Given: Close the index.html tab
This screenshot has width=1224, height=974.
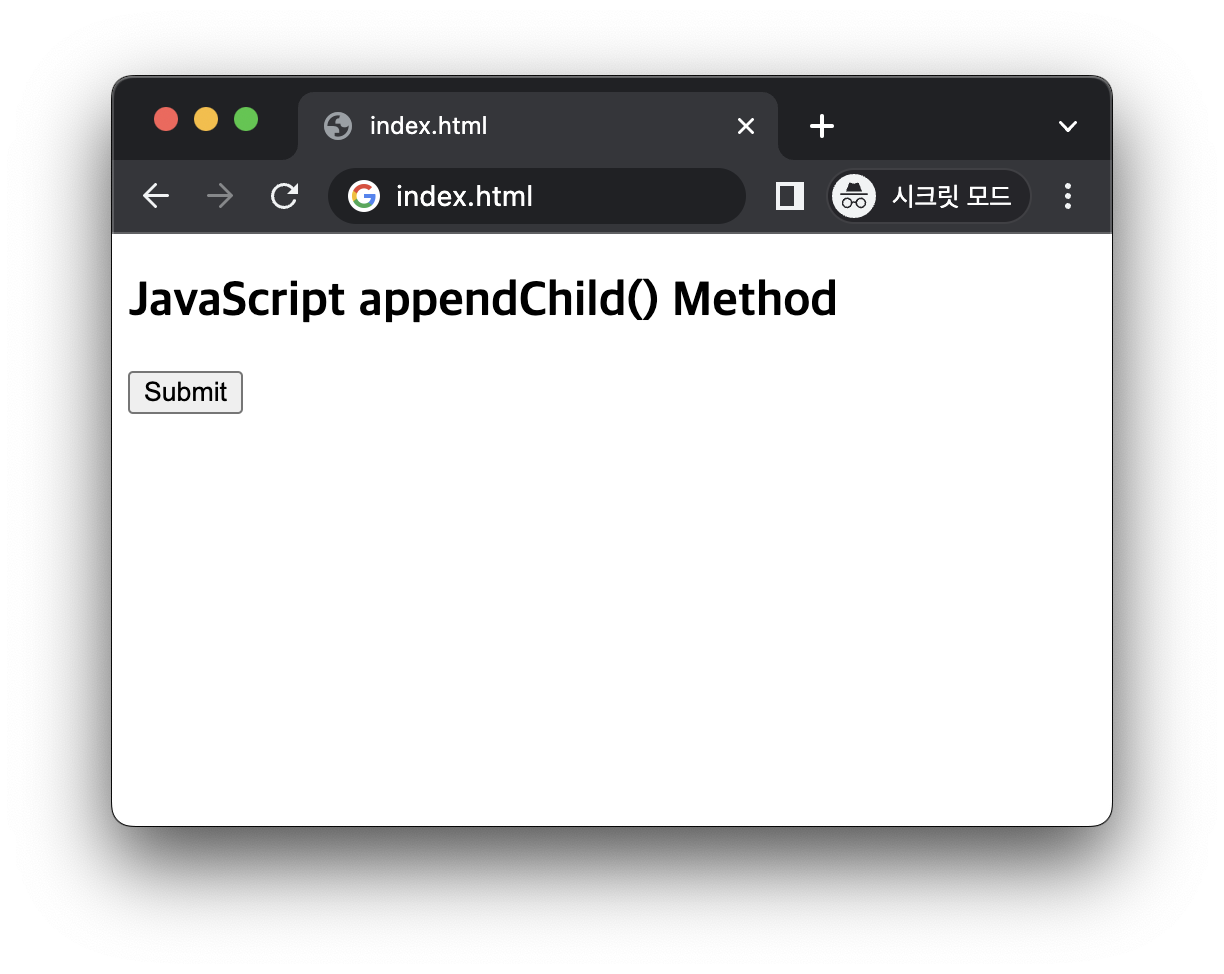Looking at the screenshot, I should 746,126.
